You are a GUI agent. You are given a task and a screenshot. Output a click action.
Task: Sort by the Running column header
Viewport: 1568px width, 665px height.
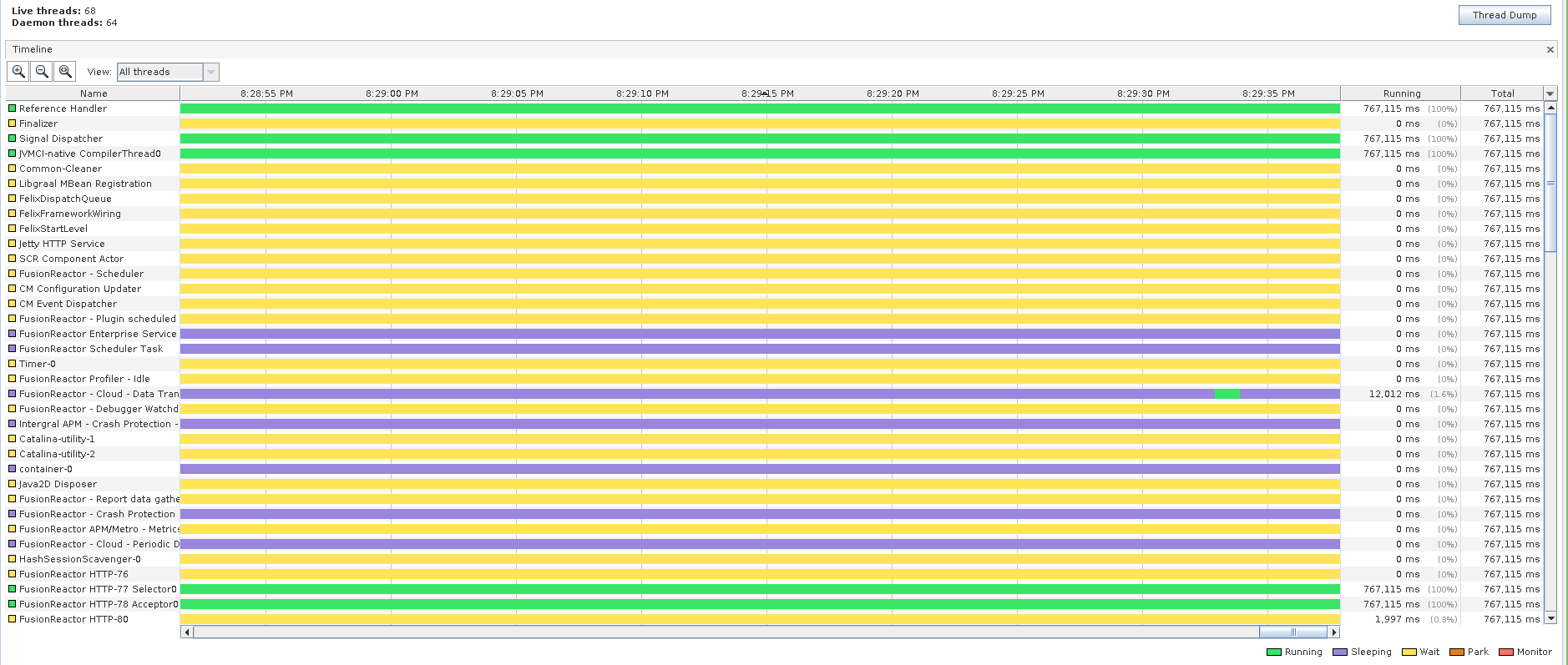pyautogui.click(x=1401, y=93)
